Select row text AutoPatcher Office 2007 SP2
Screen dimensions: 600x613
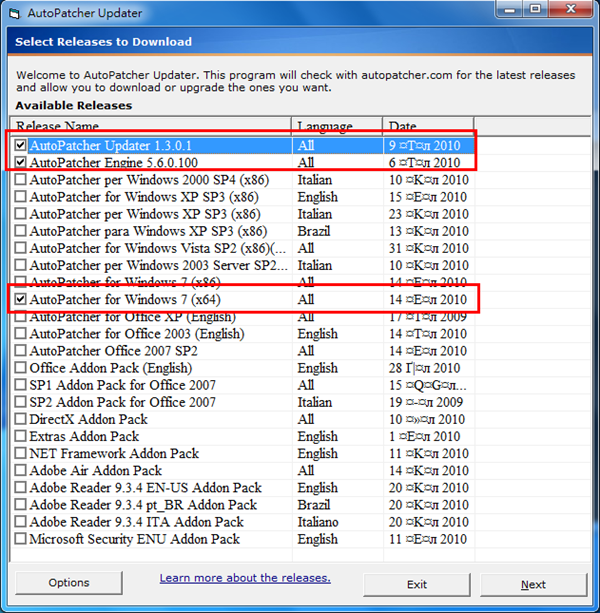pos(113,351)
